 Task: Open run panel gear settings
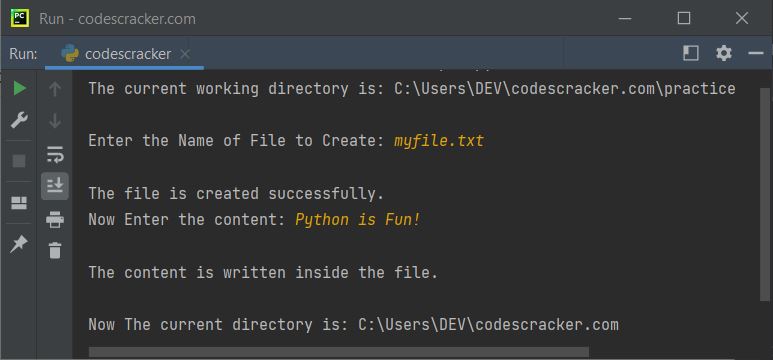(x=724, y=53)
